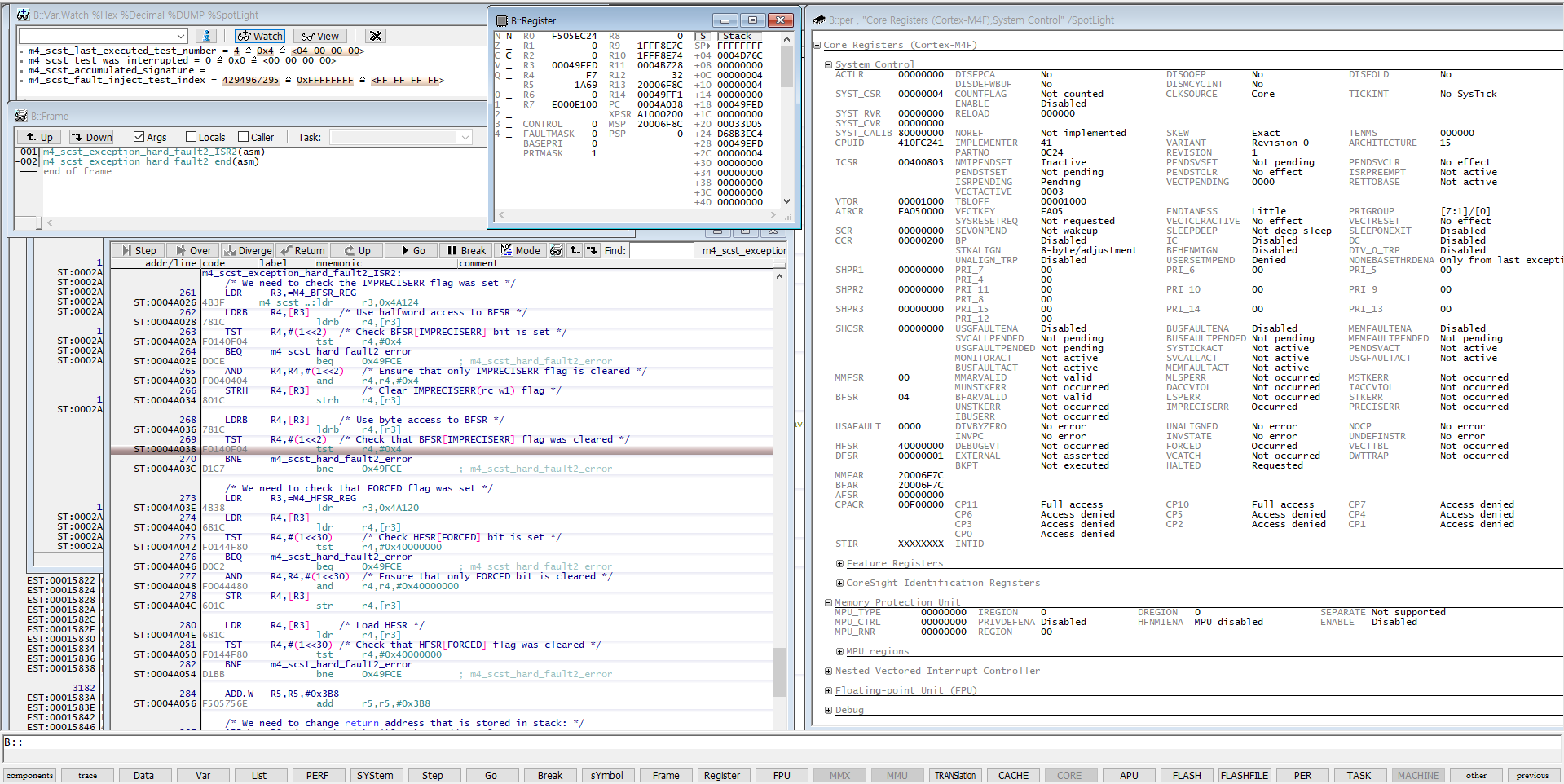Click the Go button in the listing toolbar

point(412,250)
